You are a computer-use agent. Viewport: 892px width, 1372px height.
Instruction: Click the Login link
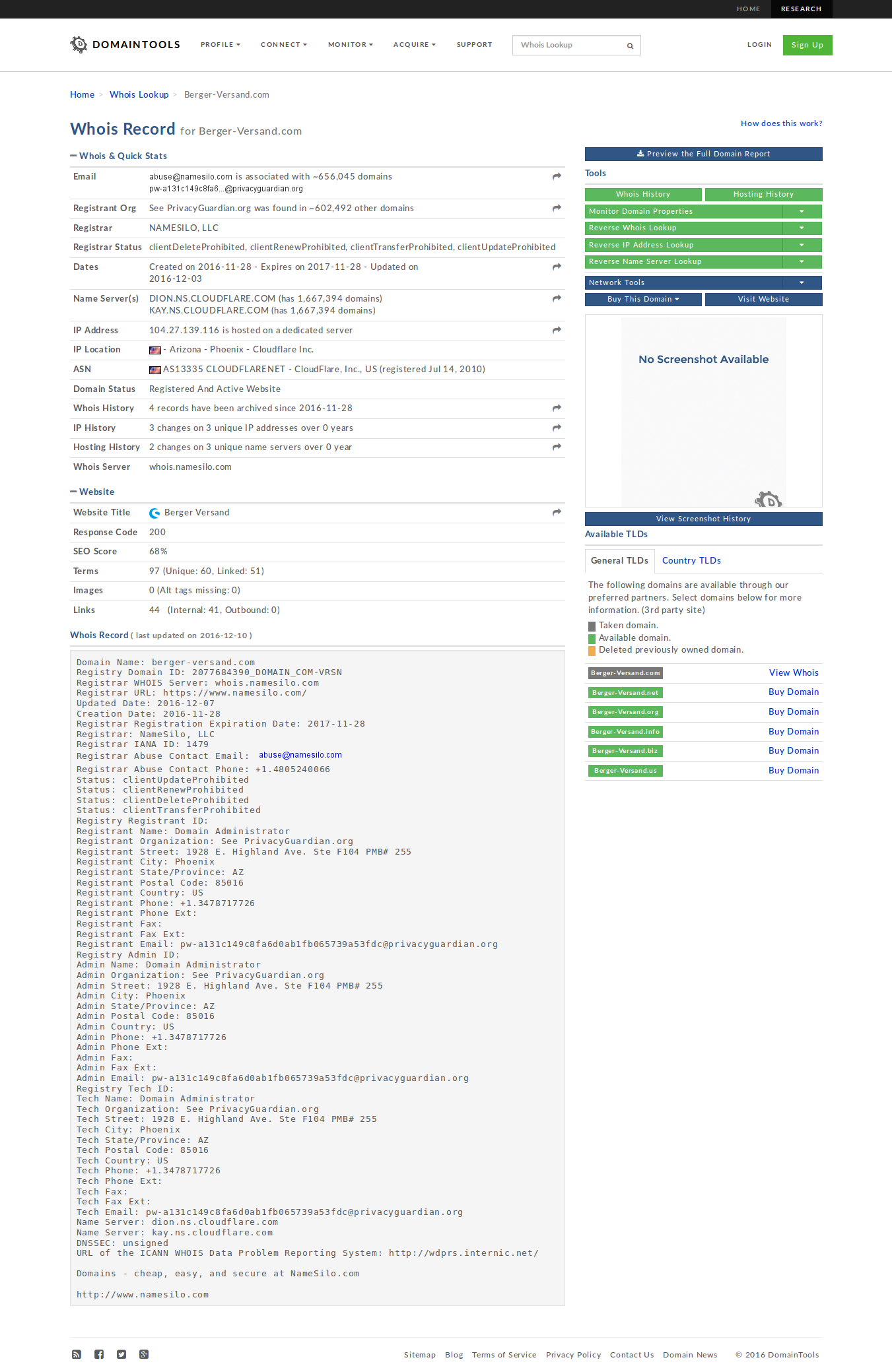pyautogui.click(x=759, y=45)
